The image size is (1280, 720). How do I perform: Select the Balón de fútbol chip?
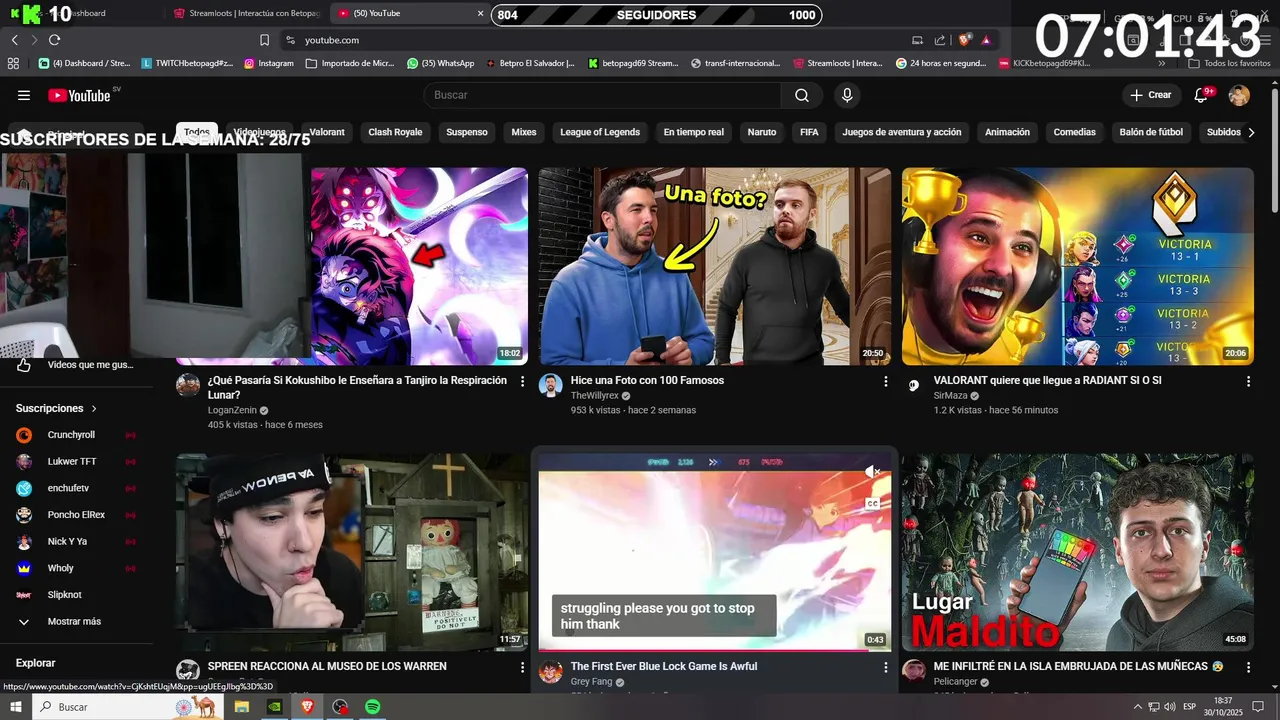pyautogui.click(x=1150, y=132)
